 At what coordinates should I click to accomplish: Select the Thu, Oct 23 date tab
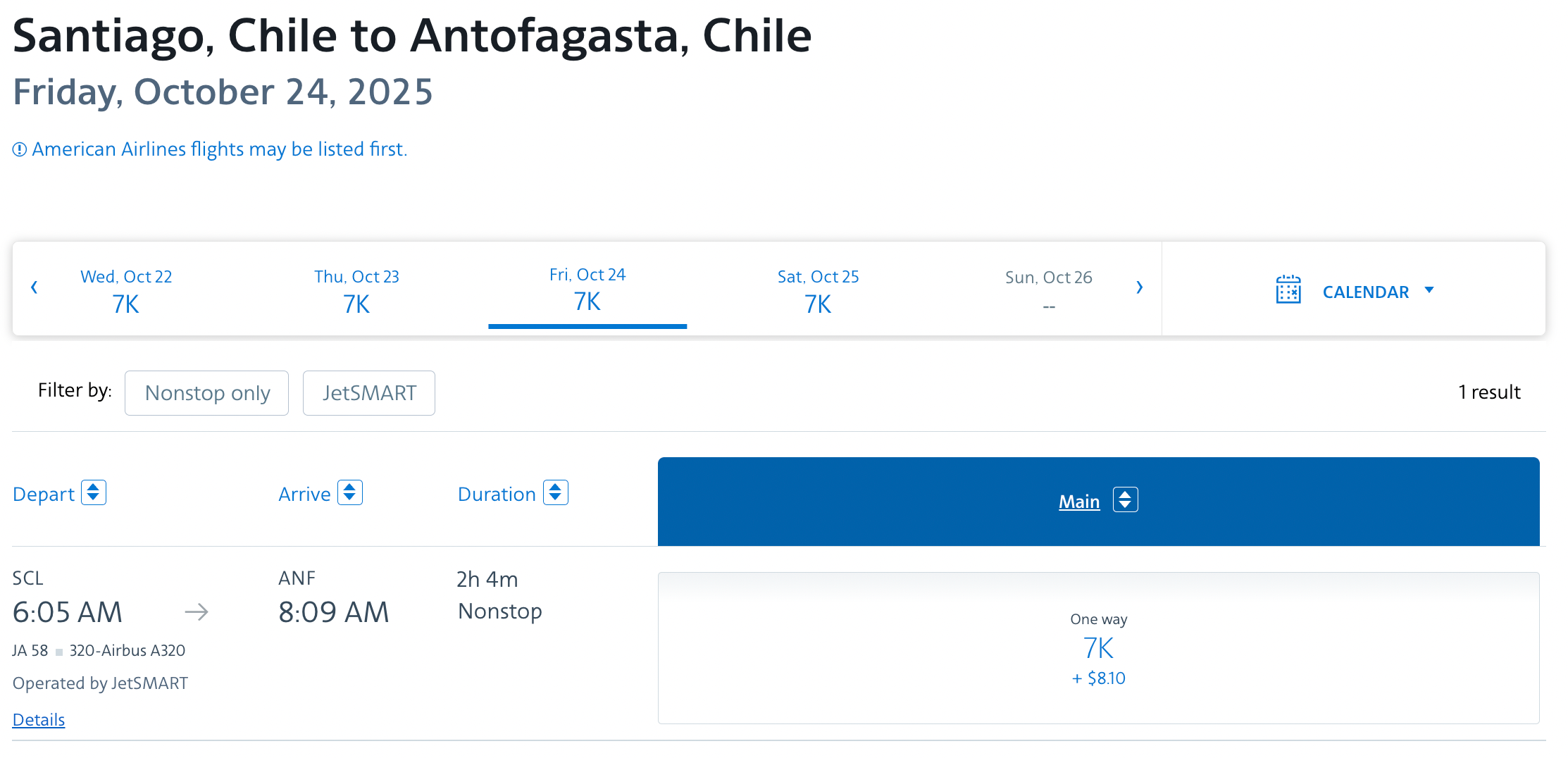coord(356,290)
